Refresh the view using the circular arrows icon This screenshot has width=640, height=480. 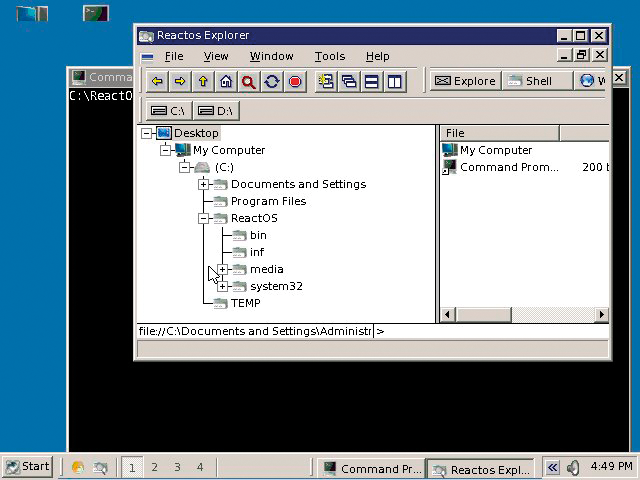click(272, 82)
